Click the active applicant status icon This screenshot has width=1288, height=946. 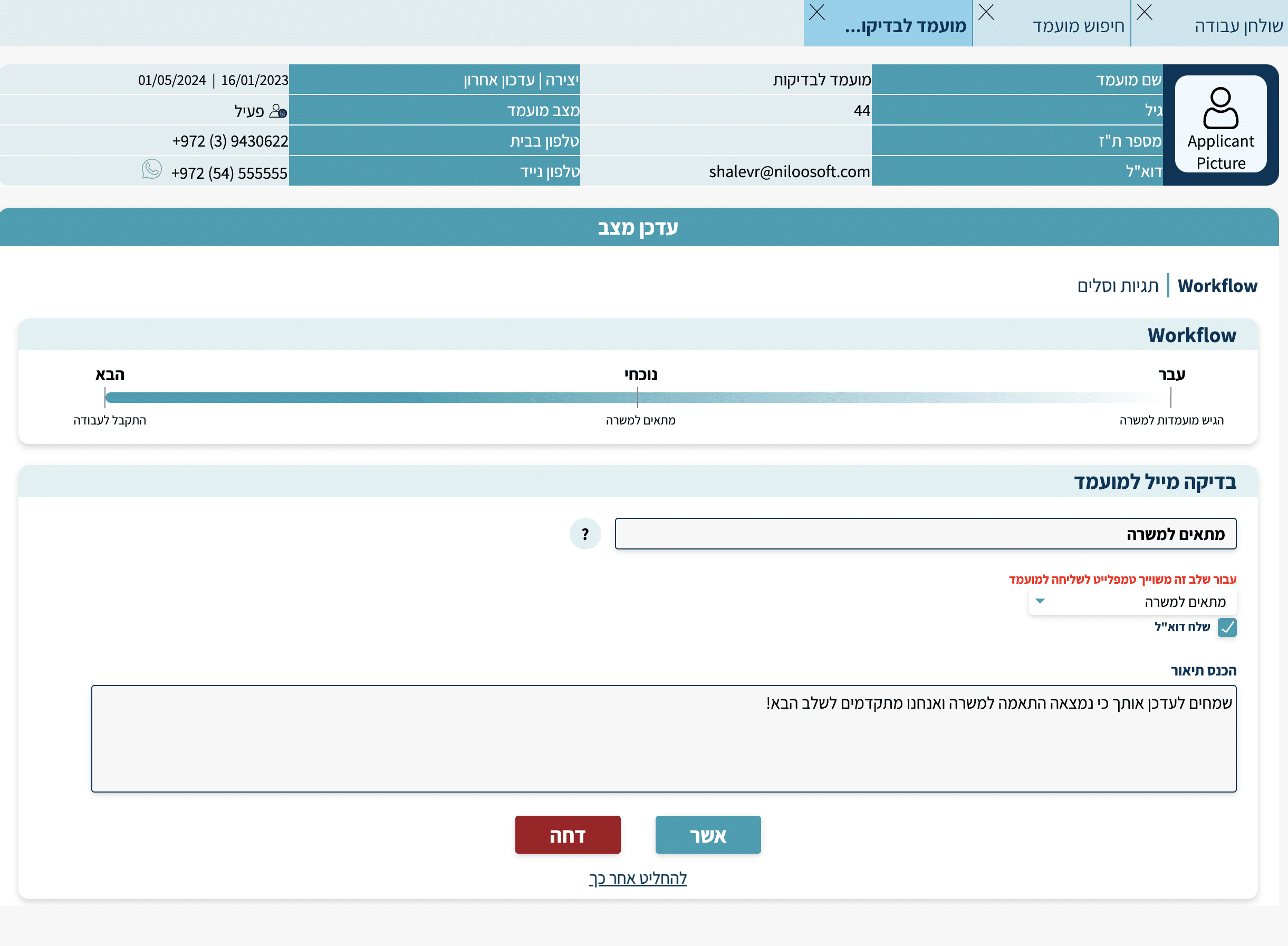278,111
